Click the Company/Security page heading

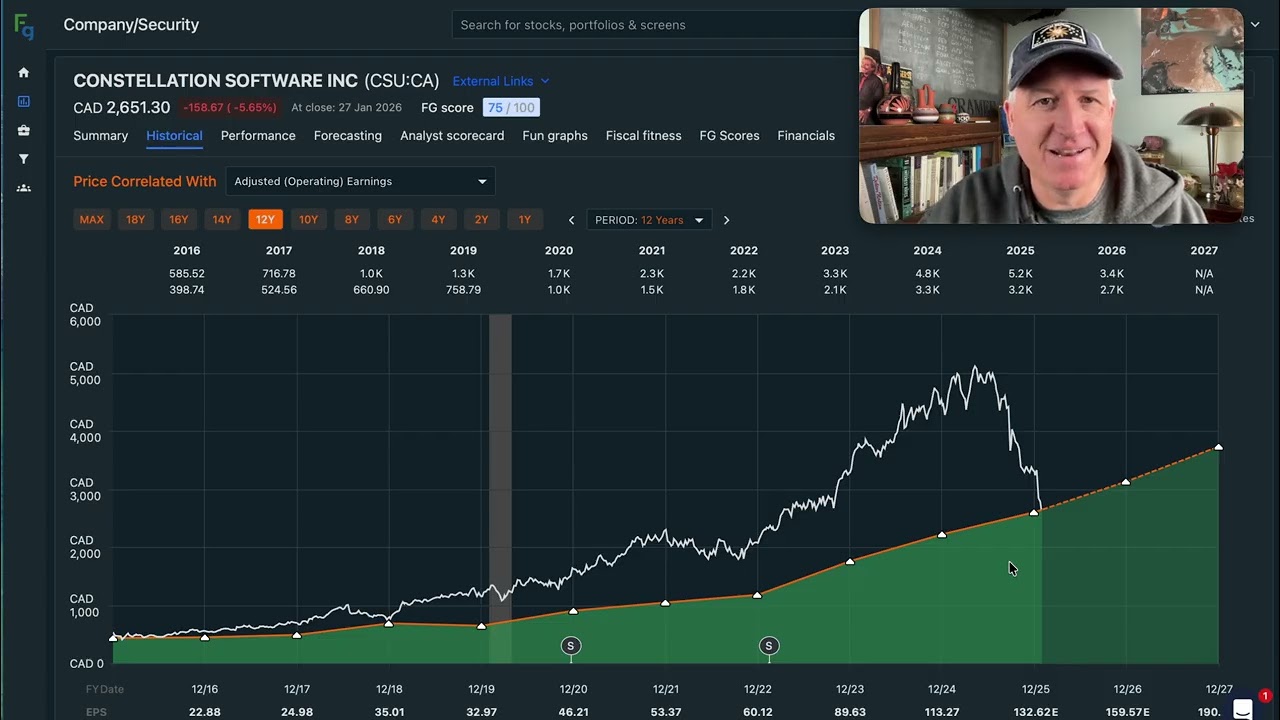[x=131, y=25]
